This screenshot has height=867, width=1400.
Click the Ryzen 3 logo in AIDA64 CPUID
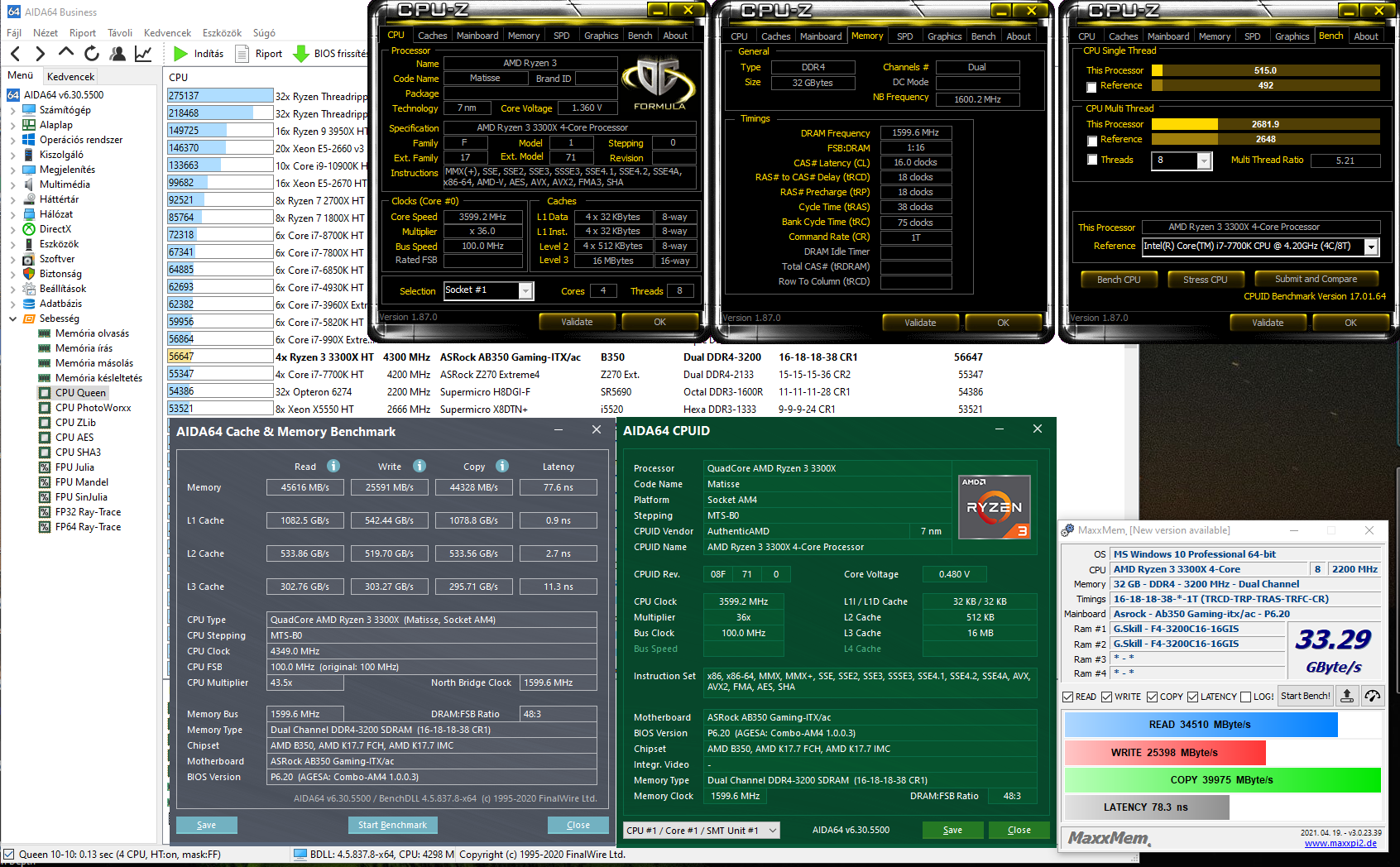point(995,507)
